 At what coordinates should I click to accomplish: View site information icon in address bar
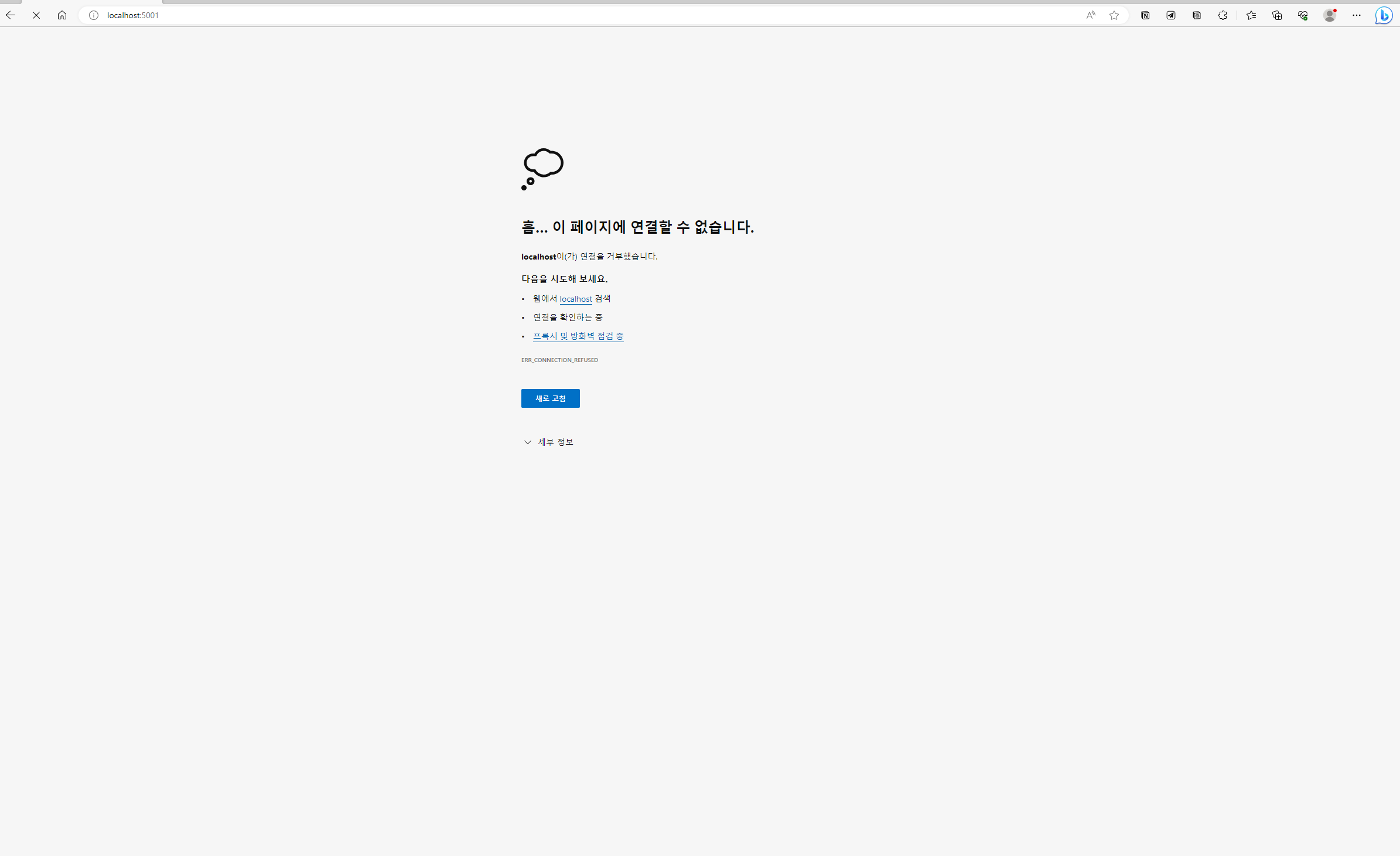pyautogui.click(x=93, y=15)
